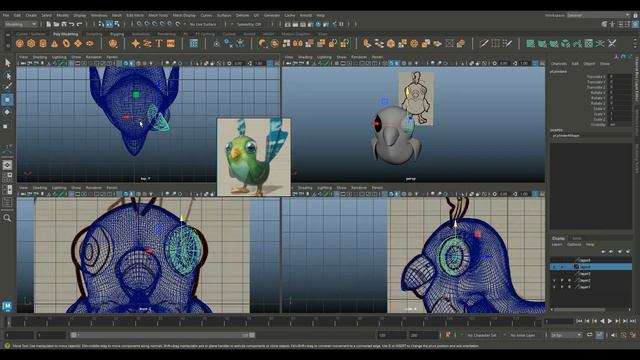The height and width of the screenshot is (360, 640).
Task: Toggle visibility V of layer1
Action: [x=554, y=287]
